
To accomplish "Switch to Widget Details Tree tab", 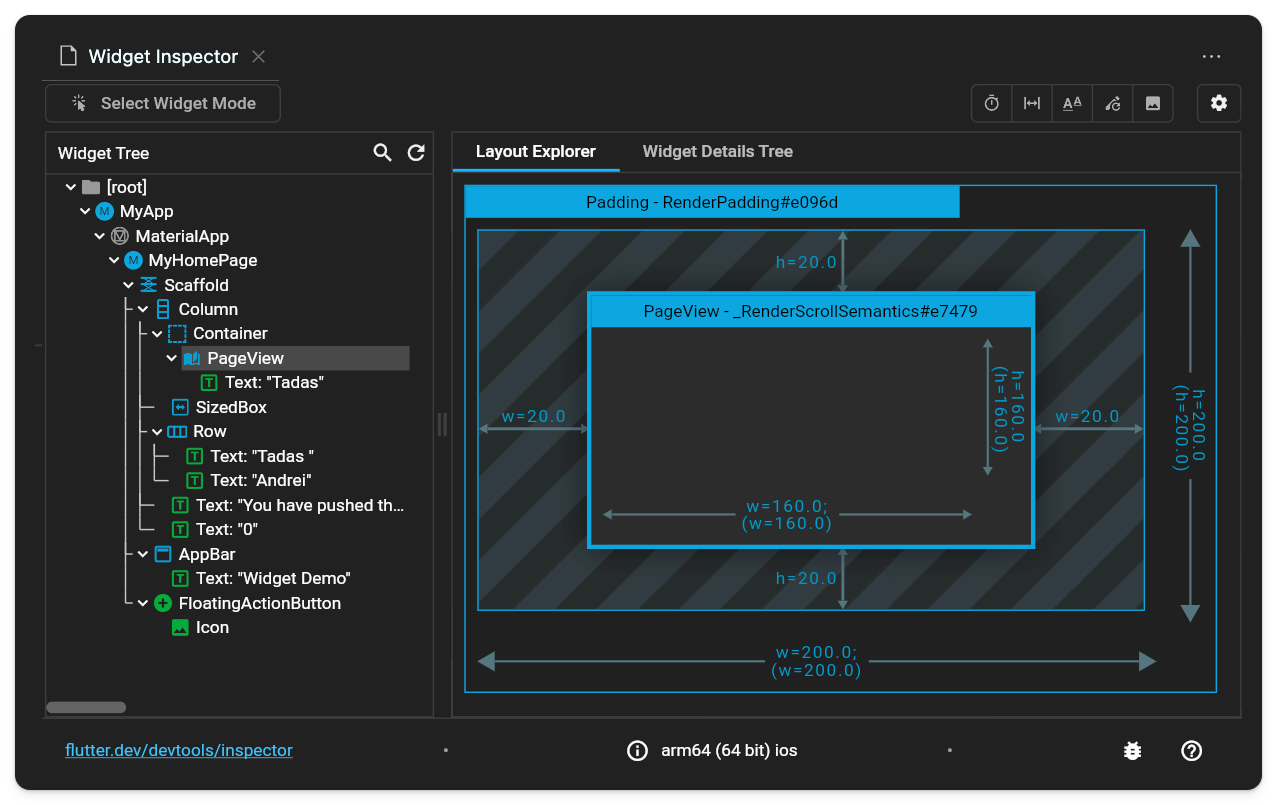I will (x=718, y=152).
